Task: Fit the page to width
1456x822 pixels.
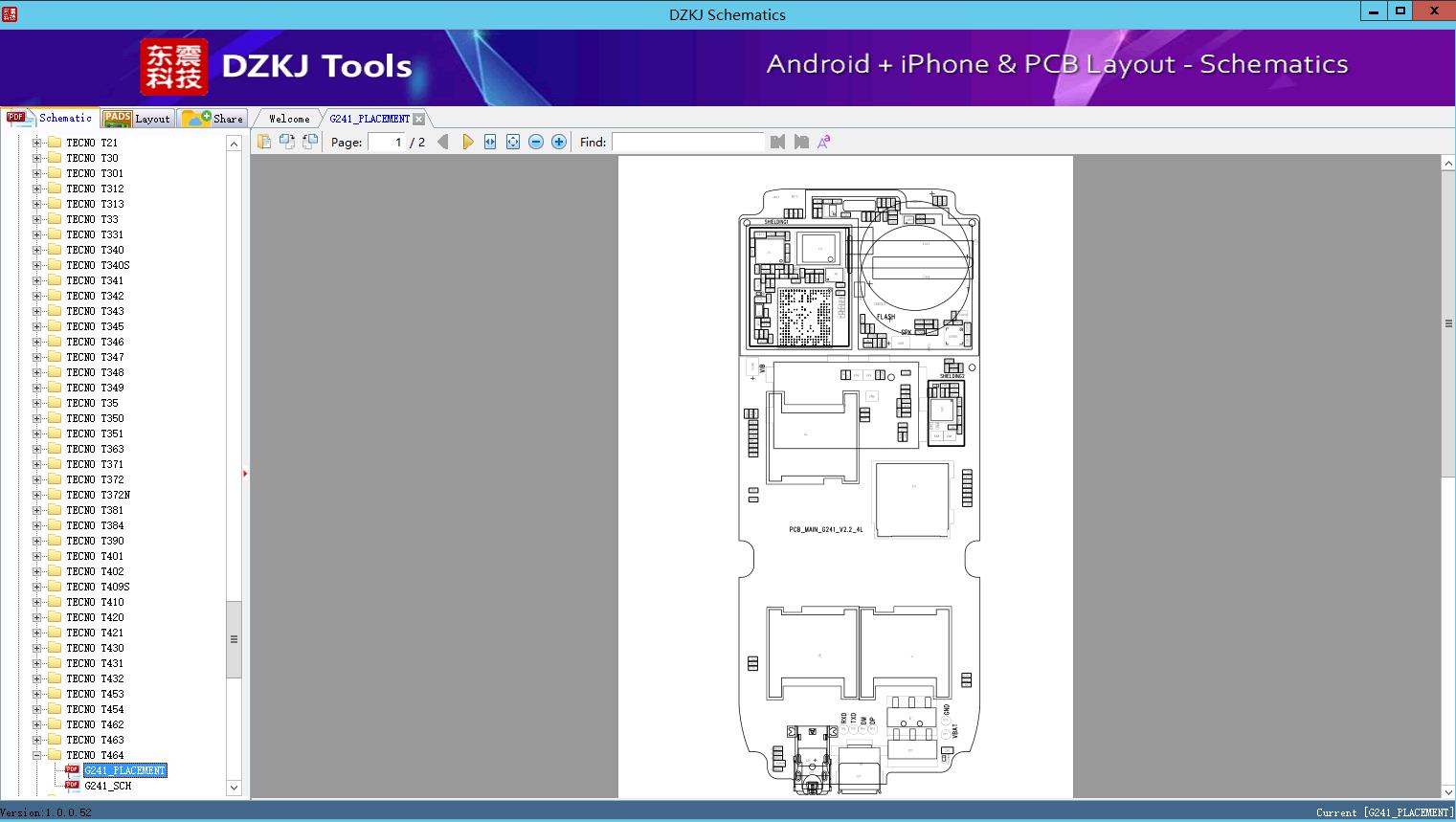Action: [490, 142]
